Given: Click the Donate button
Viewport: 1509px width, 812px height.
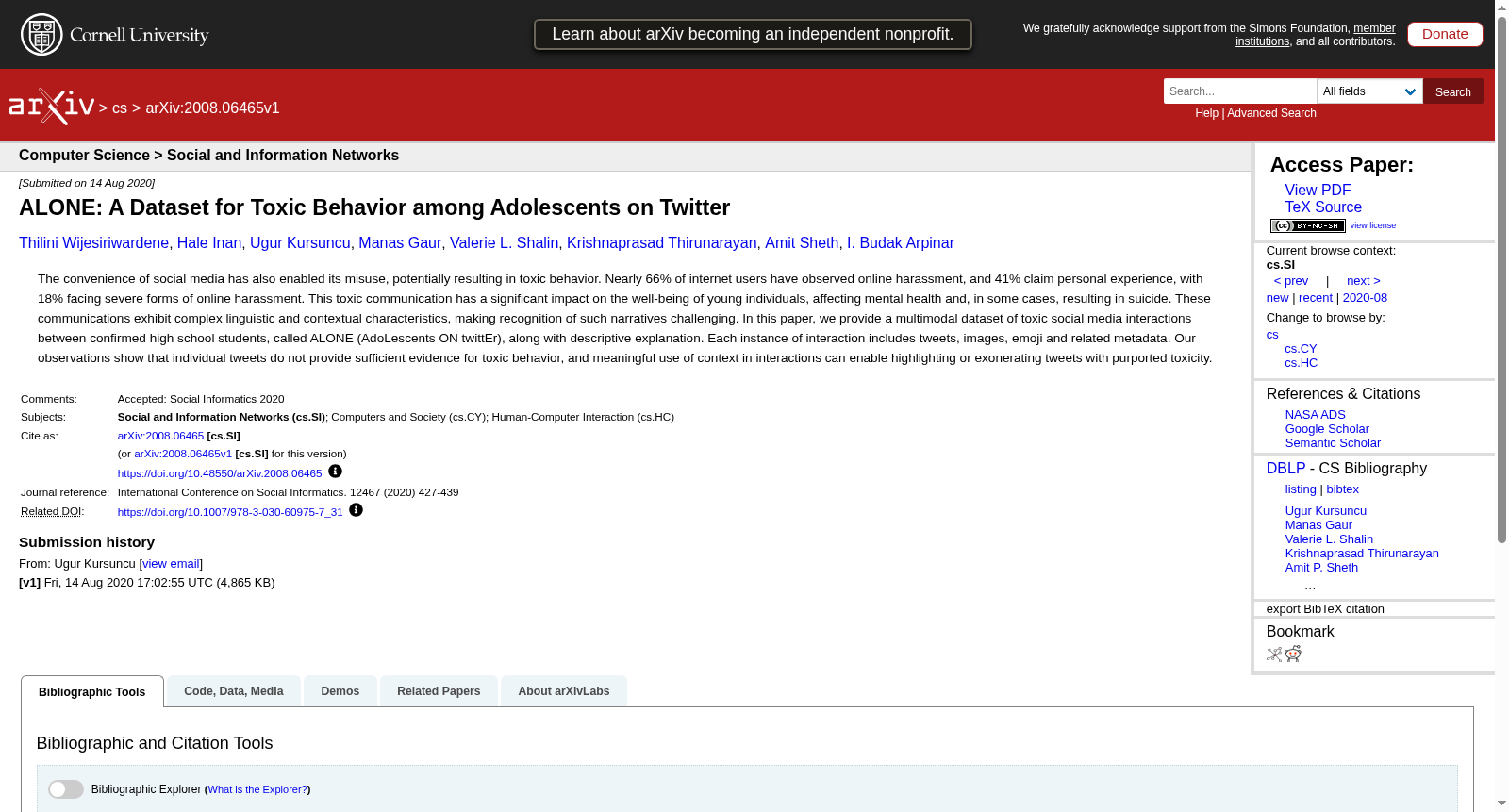Looking at the screenshot, I should pyautogui.click(x=1445, y=34).
